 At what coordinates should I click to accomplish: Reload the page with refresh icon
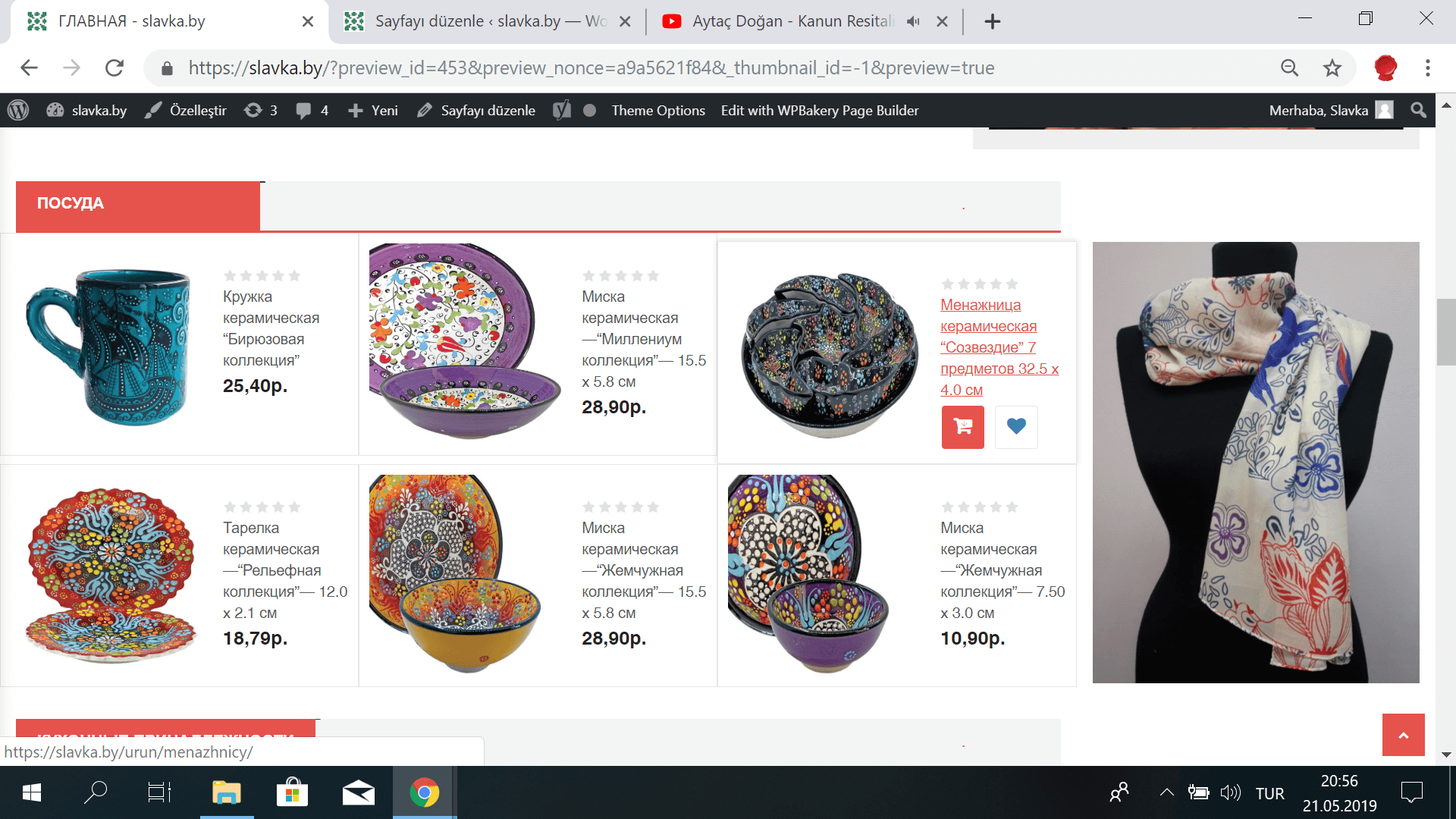coord(115,68)
